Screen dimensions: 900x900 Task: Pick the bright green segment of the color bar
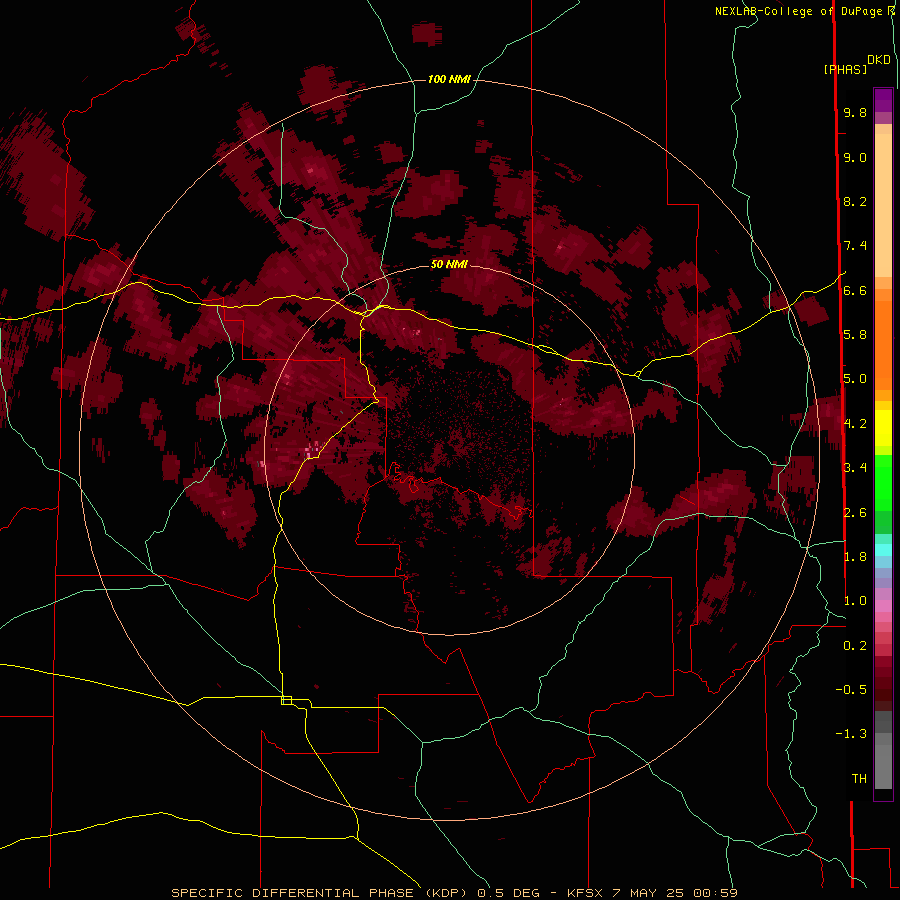point(883,482)
